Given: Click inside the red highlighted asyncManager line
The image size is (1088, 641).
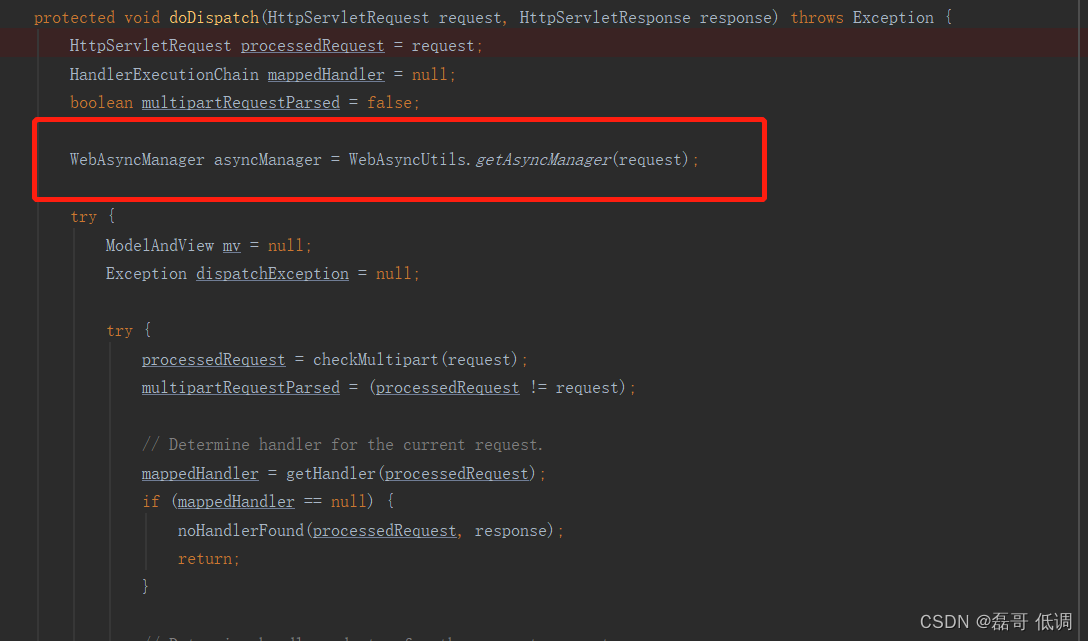Looking at the screenshot, I should [400, 159].
